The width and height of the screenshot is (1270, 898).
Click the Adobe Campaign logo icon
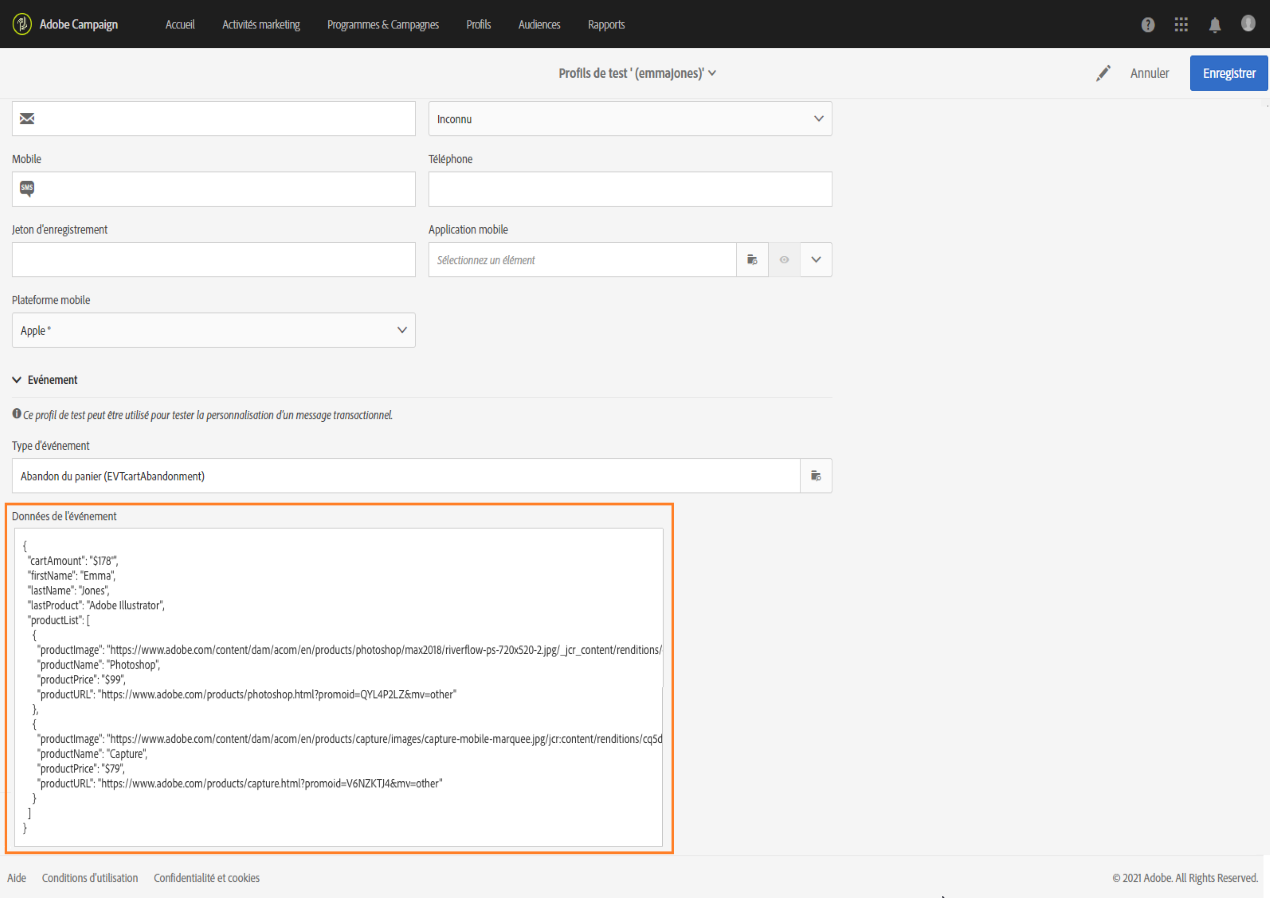[21, 24]
